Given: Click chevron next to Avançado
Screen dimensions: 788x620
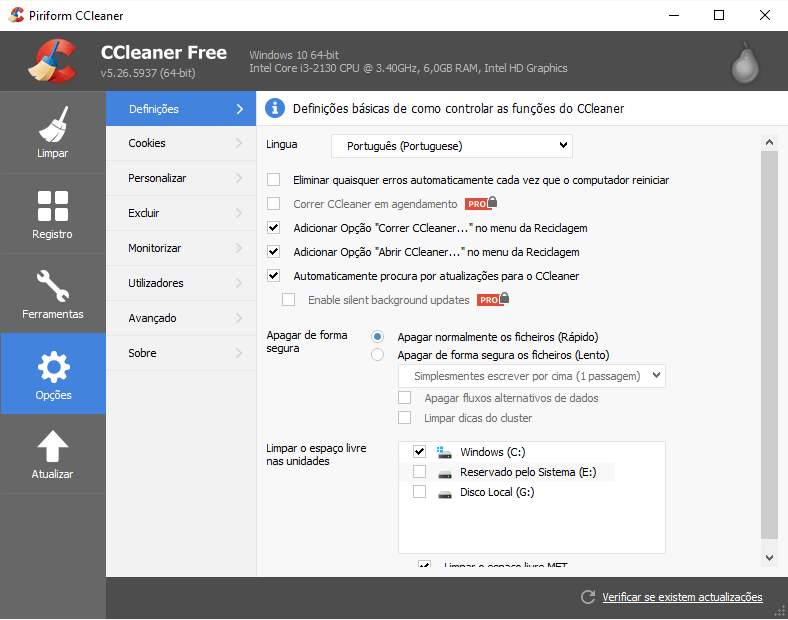Looking at the screenshot, I should tap(239, 318).
